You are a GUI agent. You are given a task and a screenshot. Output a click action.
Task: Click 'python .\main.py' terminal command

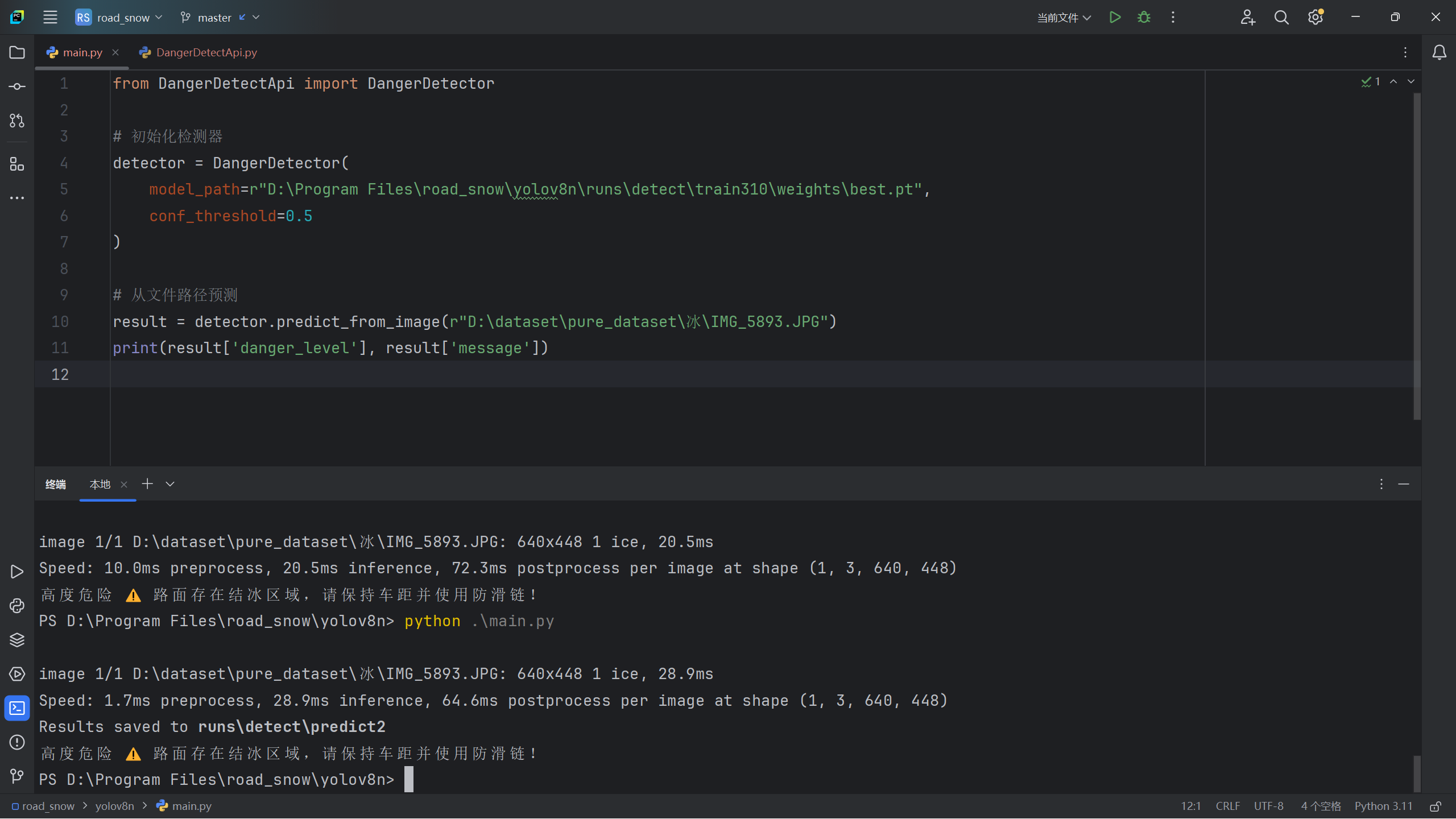coord(479,621)
